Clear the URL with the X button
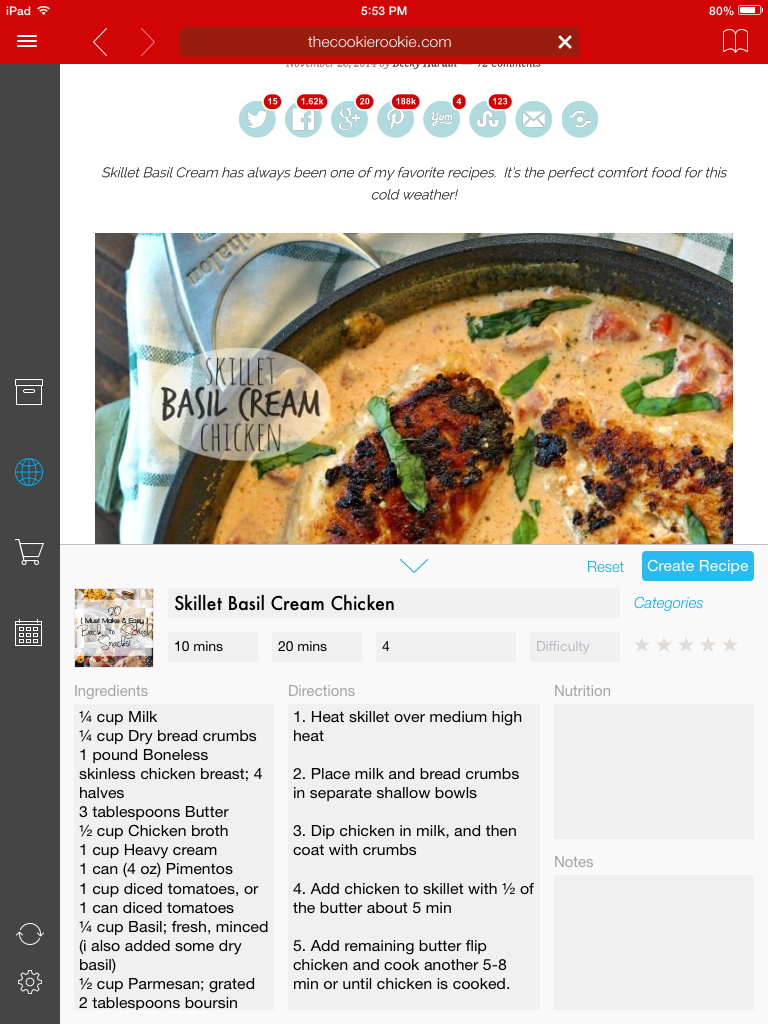Viewport: 768px width, 1024px height. click(565, 42)
